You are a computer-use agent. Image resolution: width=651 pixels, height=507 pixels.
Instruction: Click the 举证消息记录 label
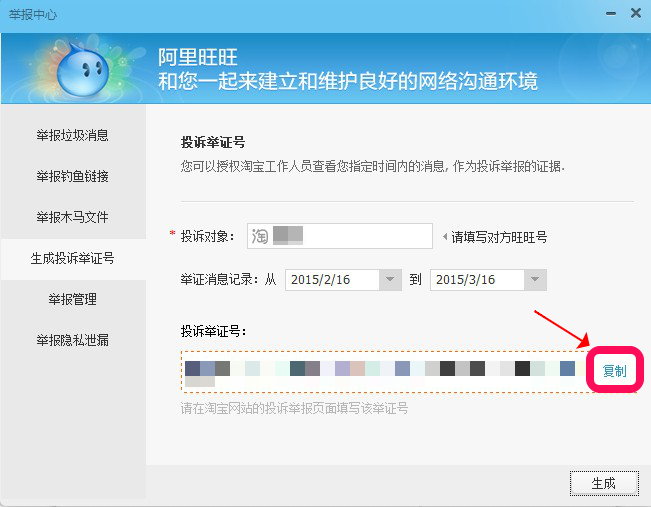[220, 279]
